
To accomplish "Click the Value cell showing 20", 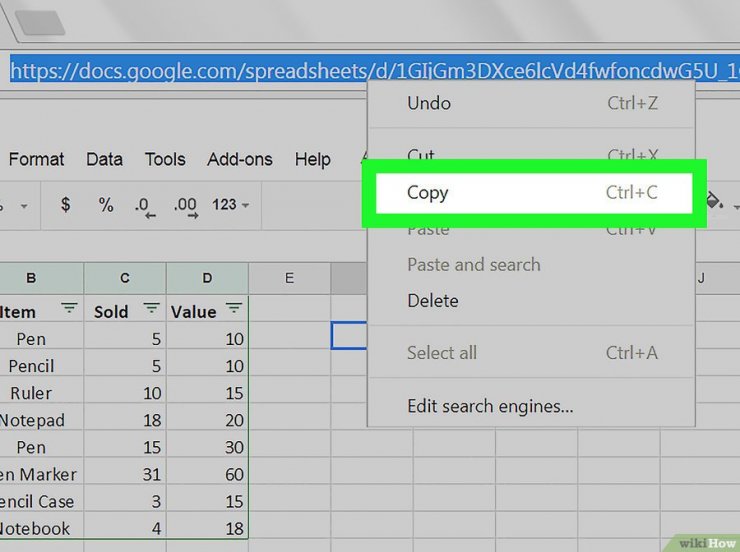I will pos(207,420).
